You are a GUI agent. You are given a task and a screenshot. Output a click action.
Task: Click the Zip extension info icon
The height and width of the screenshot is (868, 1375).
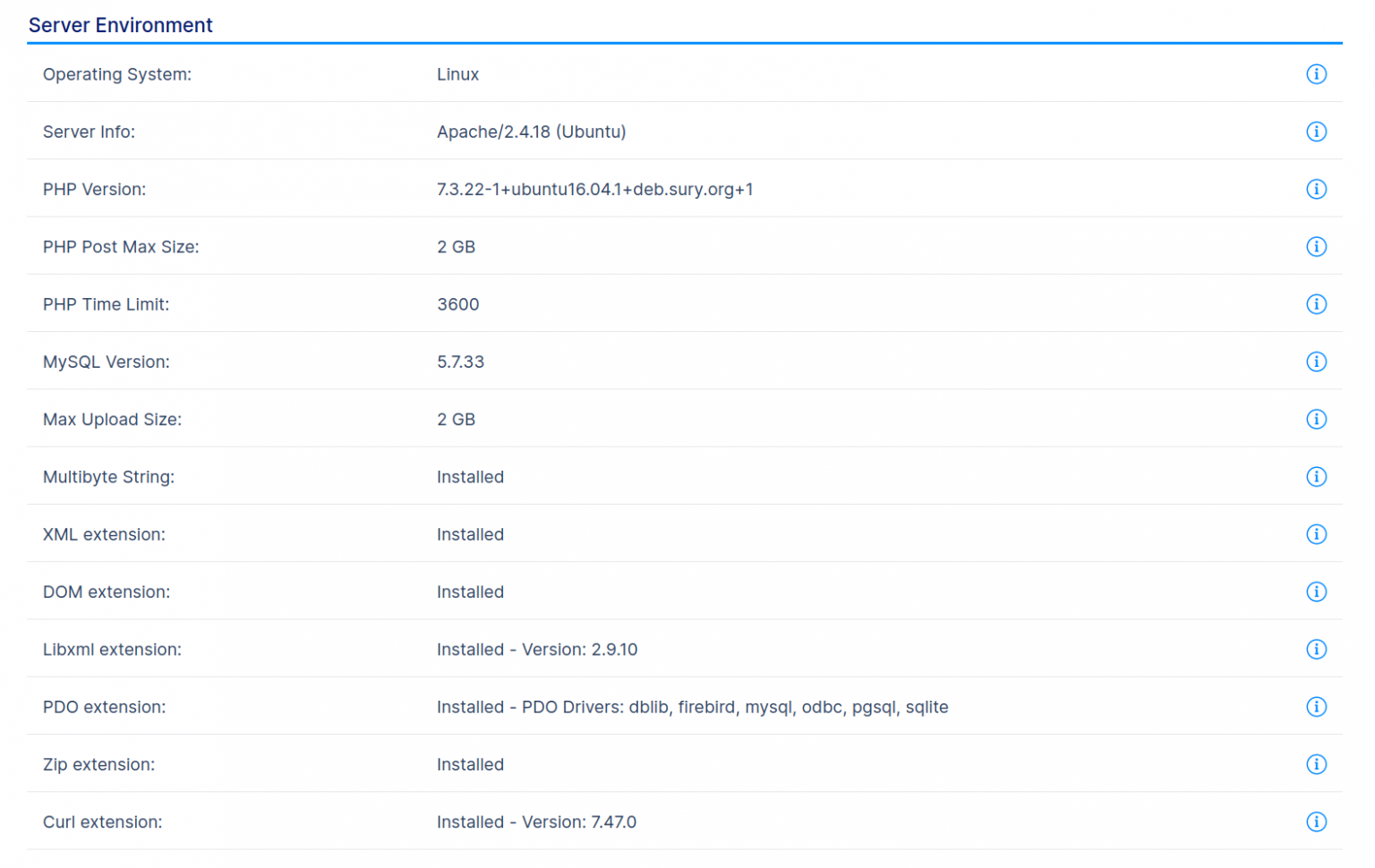(x=1317, y=764)
